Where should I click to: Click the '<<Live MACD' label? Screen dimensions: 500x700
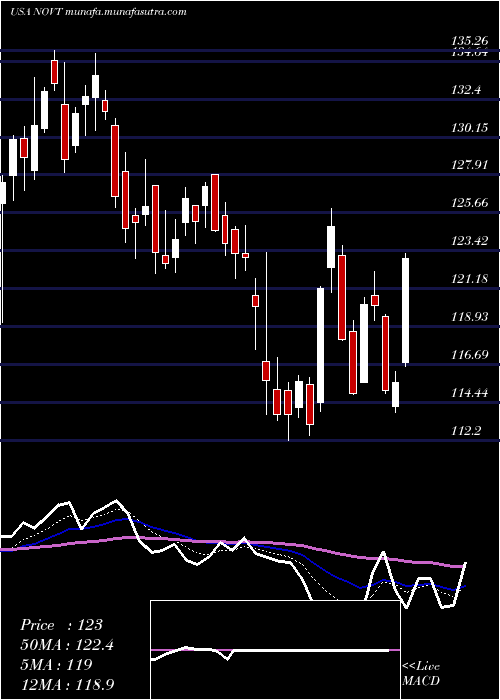point(421,674)
